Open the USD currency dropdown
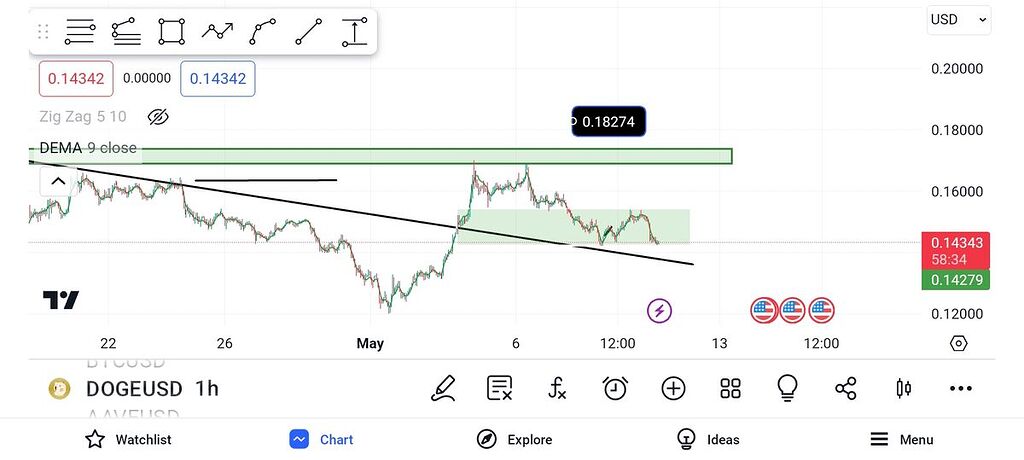 [x=958, y=19]
